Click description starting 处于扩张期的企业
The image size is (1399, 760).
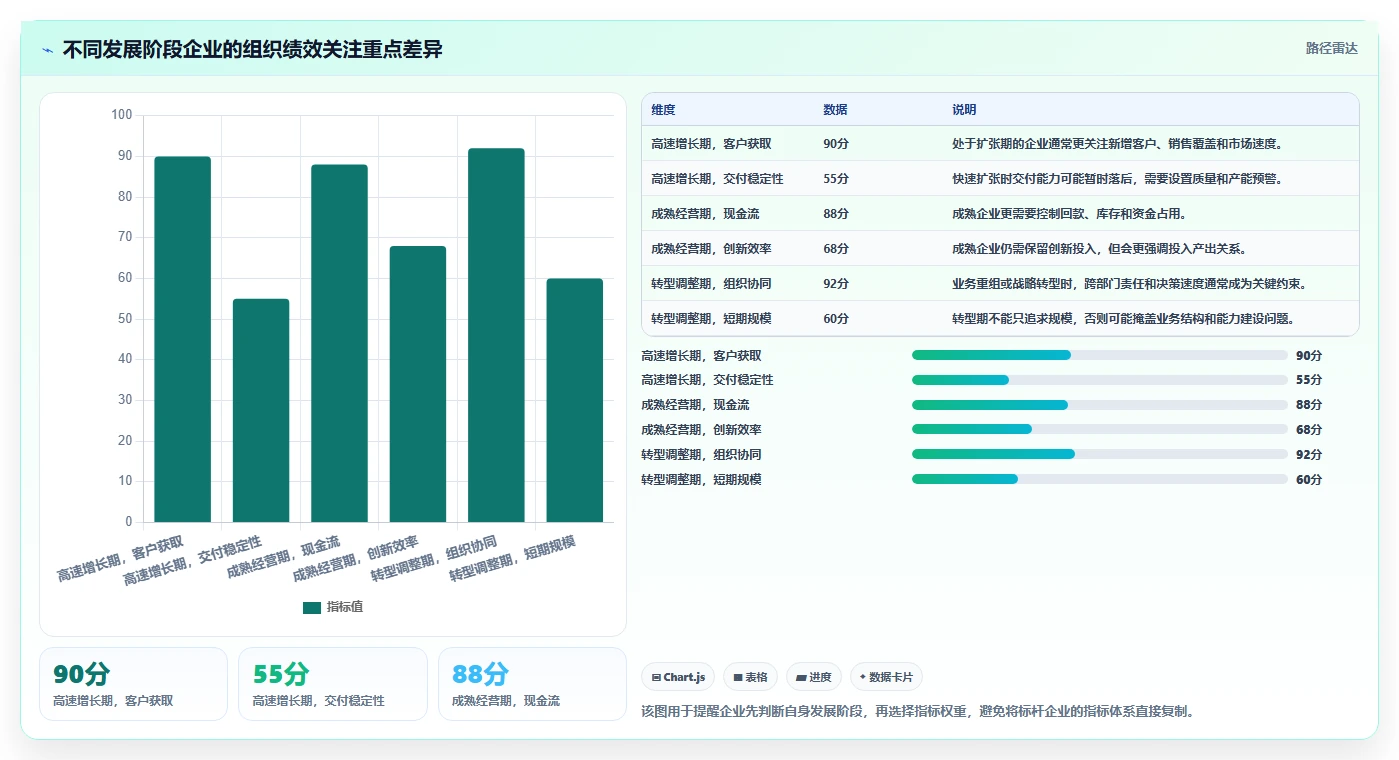click(1117, 144)
